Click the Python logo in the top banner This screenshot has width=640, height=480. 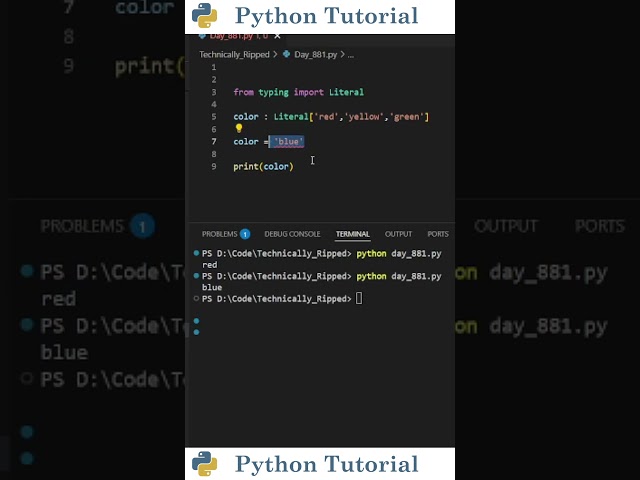[204, 16]
